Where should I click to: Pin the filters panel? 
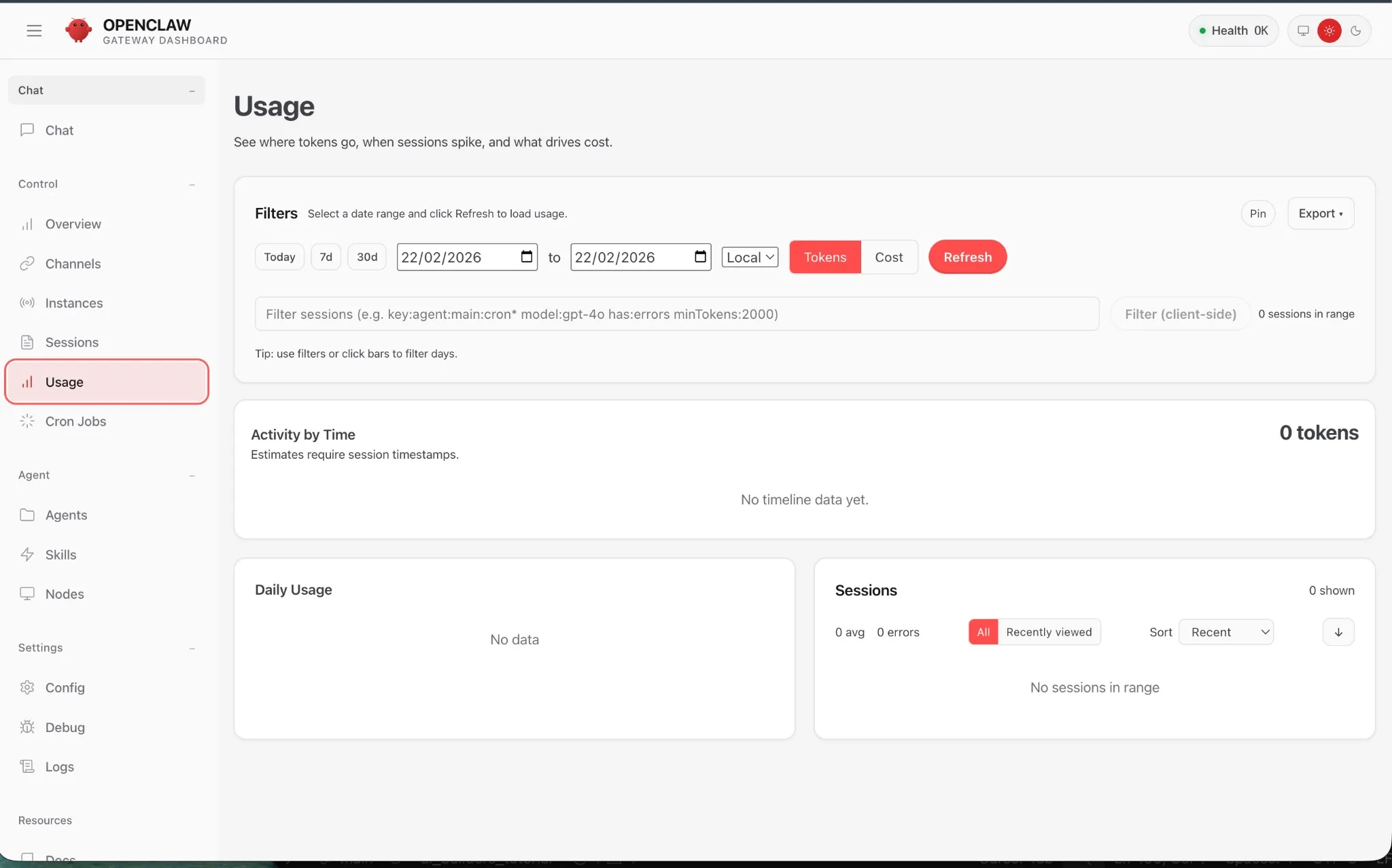coord(1257,213)
